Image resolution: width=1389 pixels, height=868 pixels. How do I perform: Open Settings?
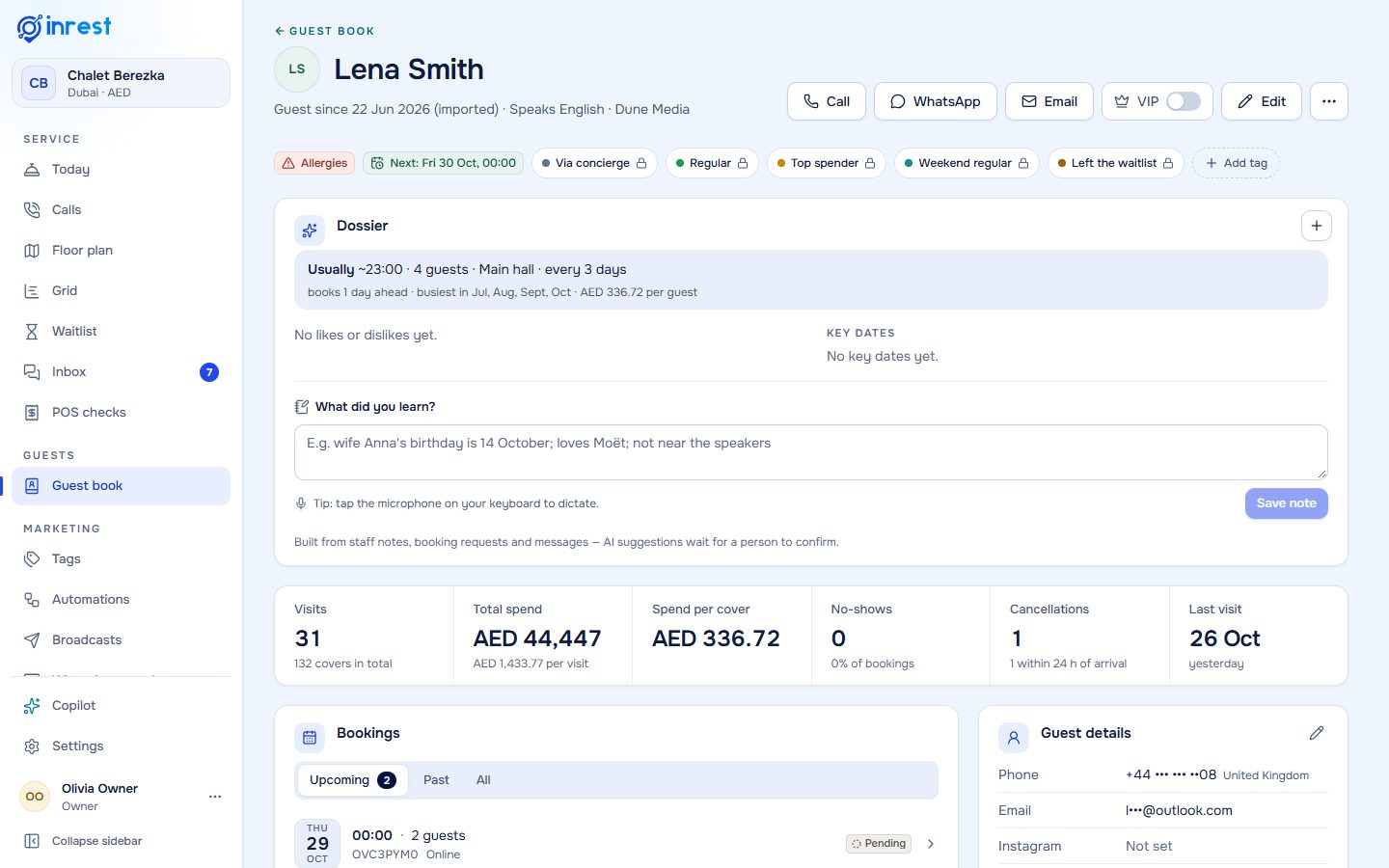pos(121,746)
